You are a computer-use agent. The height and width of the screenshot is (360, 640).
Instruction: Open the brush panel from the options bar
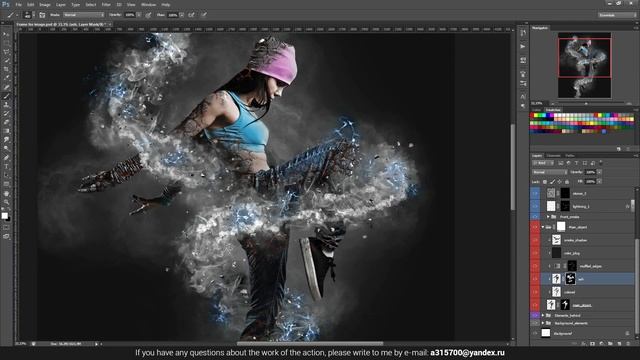(42, 15)
